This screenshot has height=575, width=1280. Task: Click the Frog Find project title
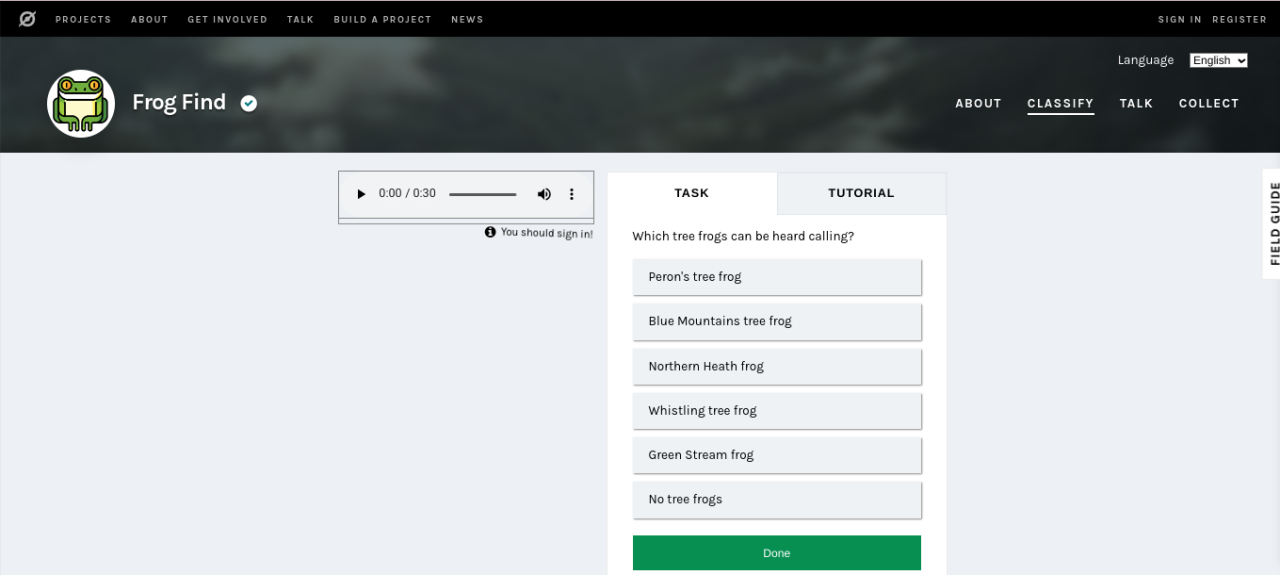pos(179,102)
